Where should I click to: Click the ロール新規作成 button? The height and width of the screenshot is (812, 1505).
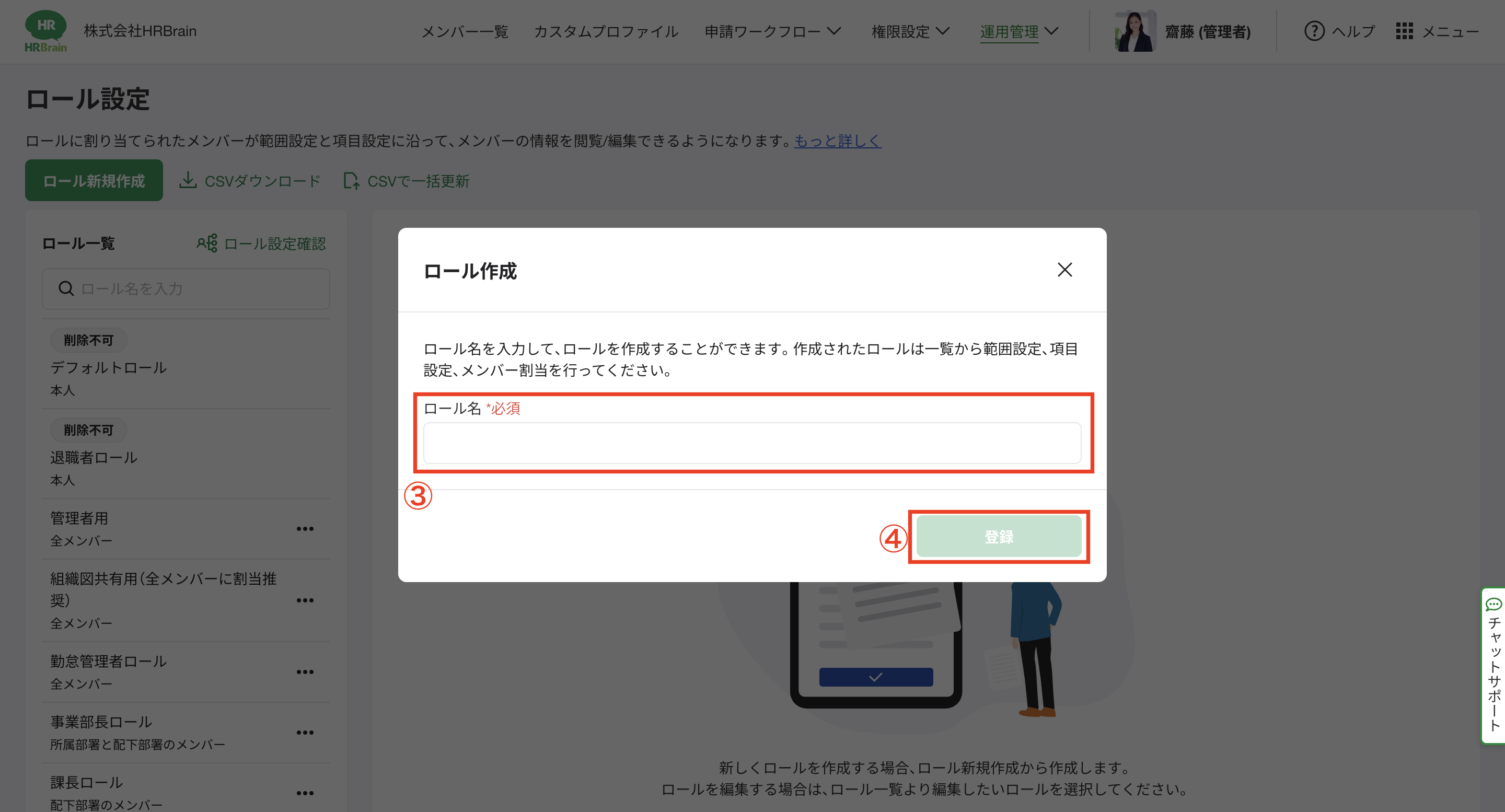94,180
